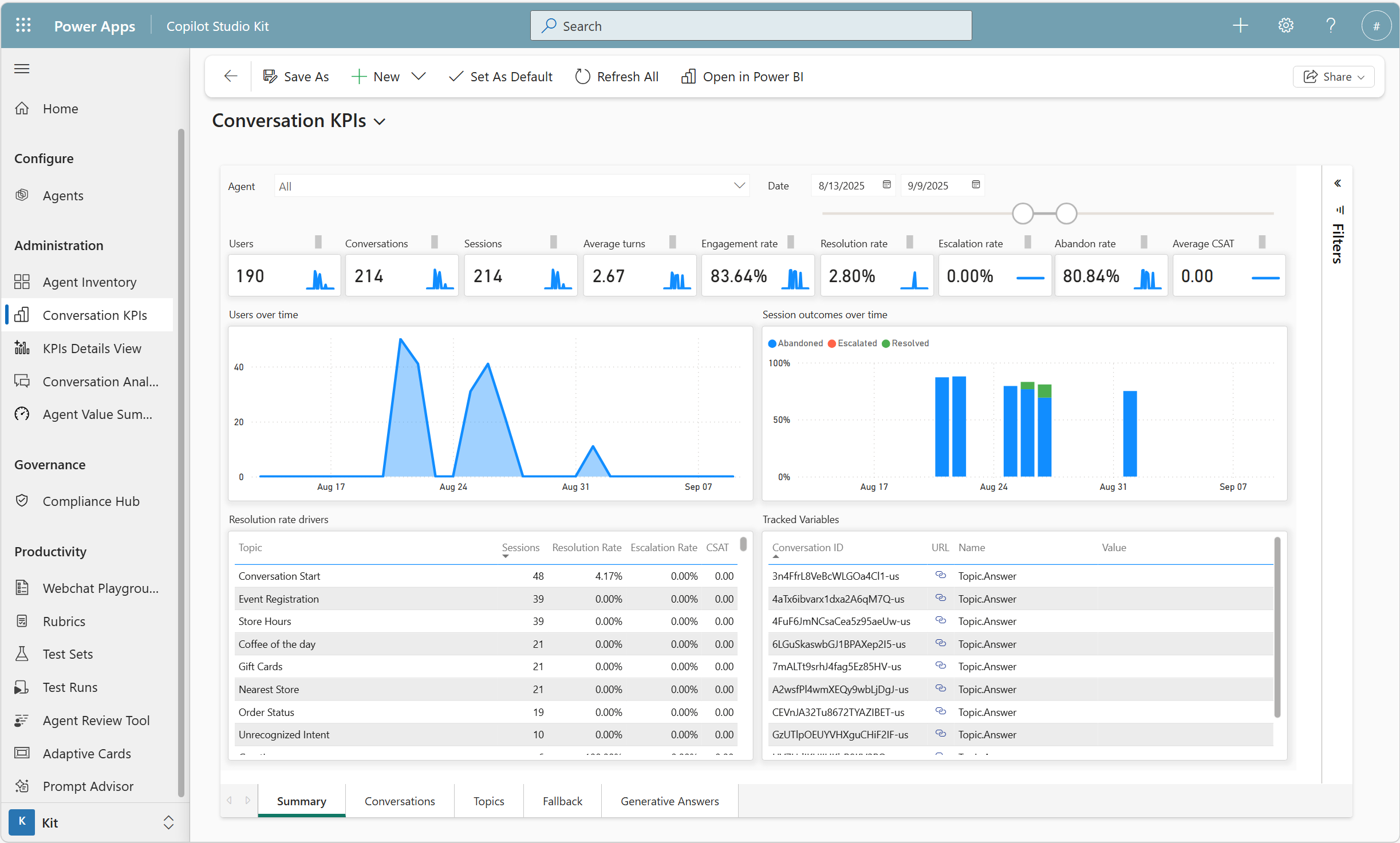Go to KPIs Details View page
Screen dimensions: 1400x843
tap(92, 348)
